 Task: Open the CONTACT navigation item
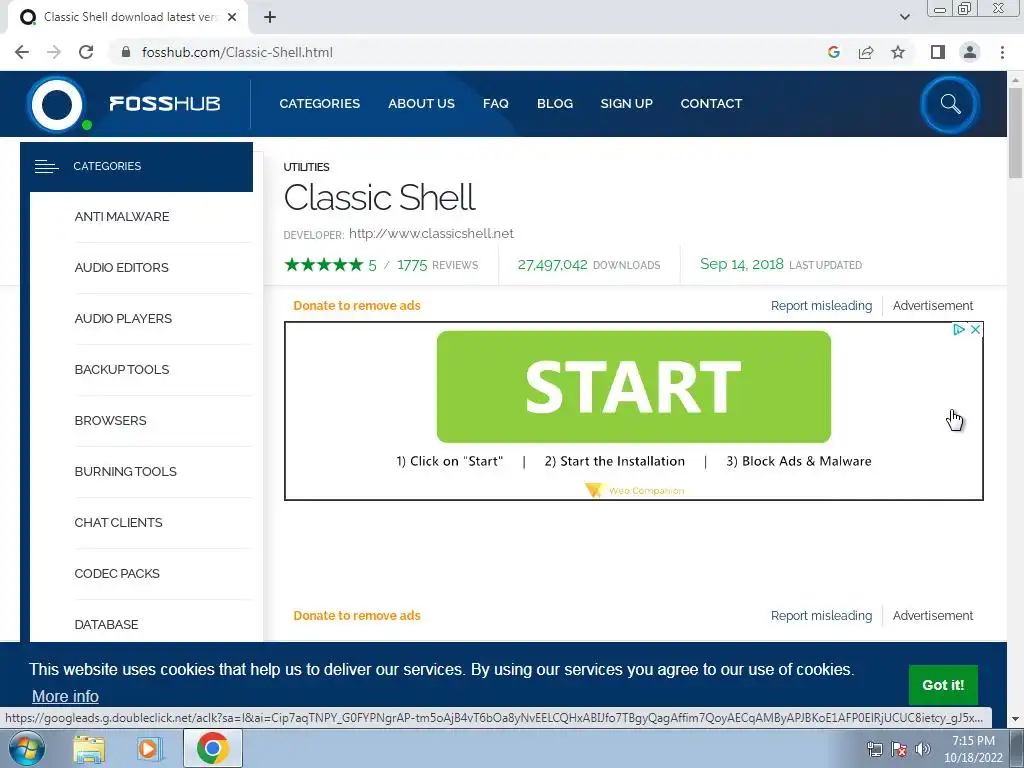[711, 104]
